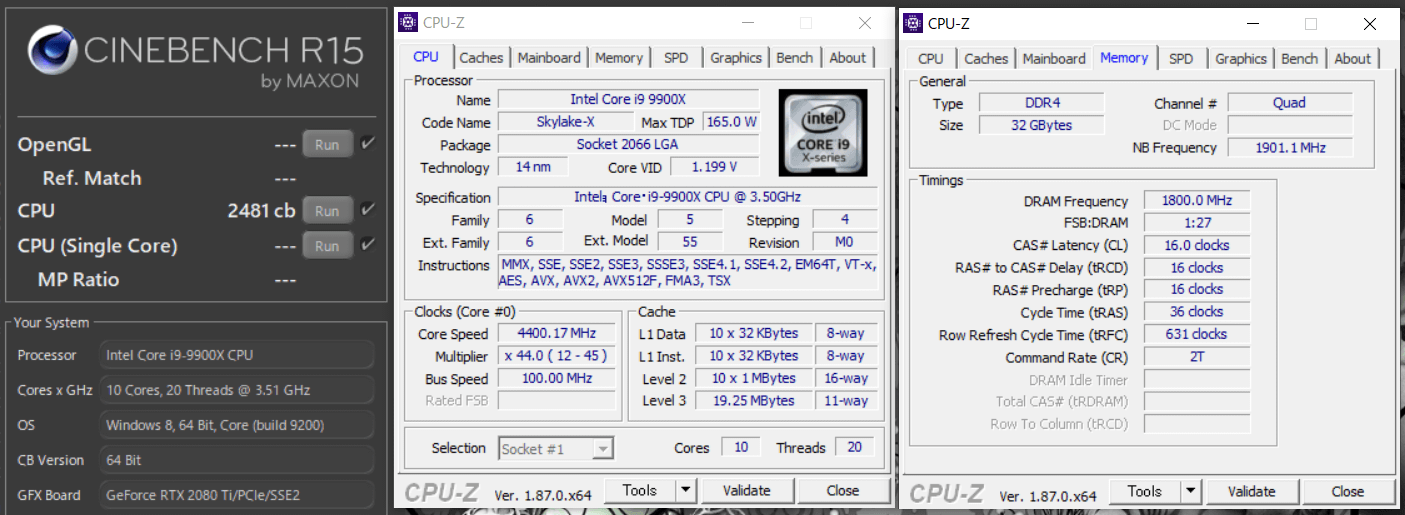Run the OpenGL benchmark
The height and width of the screenshot is (515, 1405).
pos(327,145)
